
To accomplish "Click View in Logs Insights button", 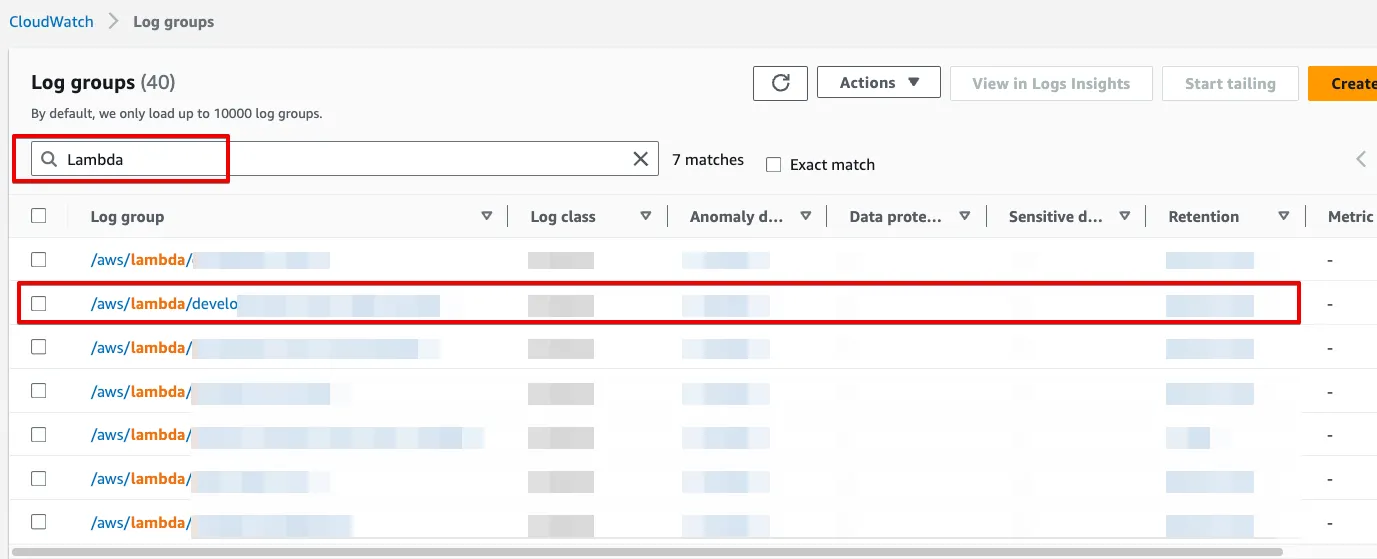I will click(1051, 84).
